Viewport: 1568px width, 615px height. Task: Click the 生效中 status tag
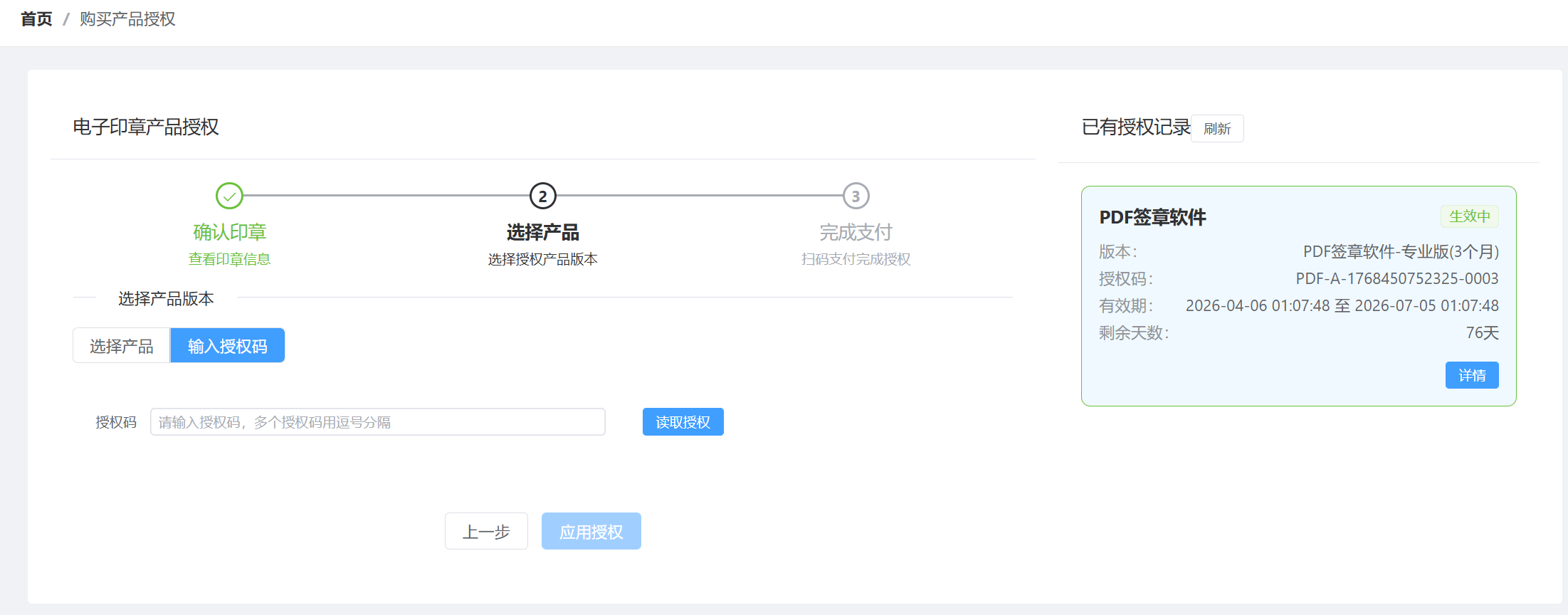coord(1469,216)
